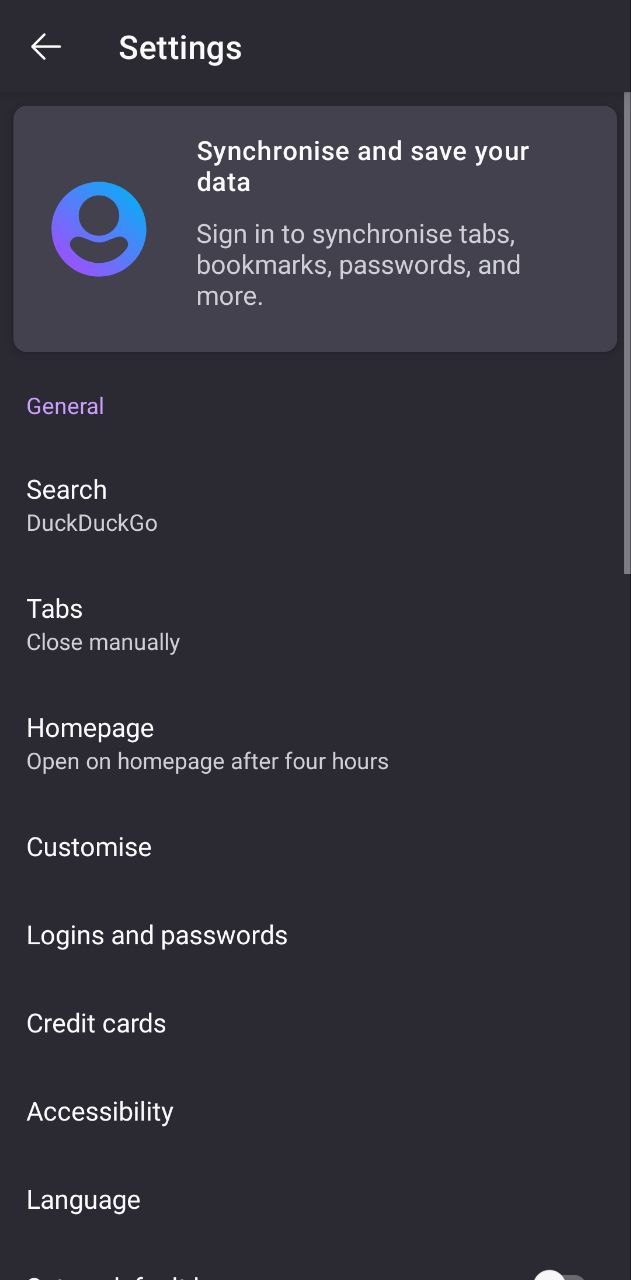Tap the General section header
631x1280 pixels.
click(x=65, y=406)
